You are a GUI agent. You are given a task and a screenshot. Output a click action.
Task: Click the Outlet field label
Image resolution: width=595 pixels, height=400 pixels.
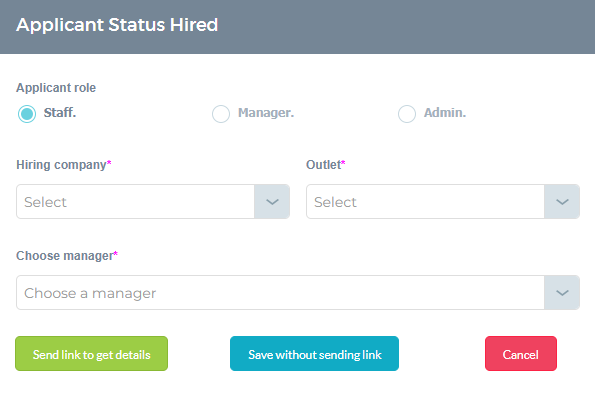[323, 165]
